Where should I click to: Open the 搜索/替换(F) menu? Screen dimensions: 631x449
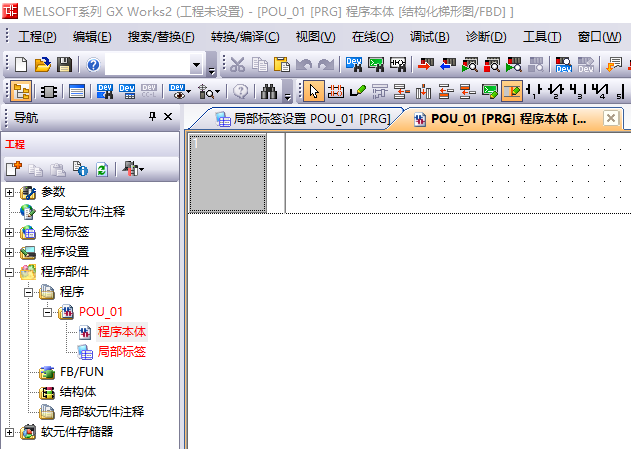[x=161, y=37]
